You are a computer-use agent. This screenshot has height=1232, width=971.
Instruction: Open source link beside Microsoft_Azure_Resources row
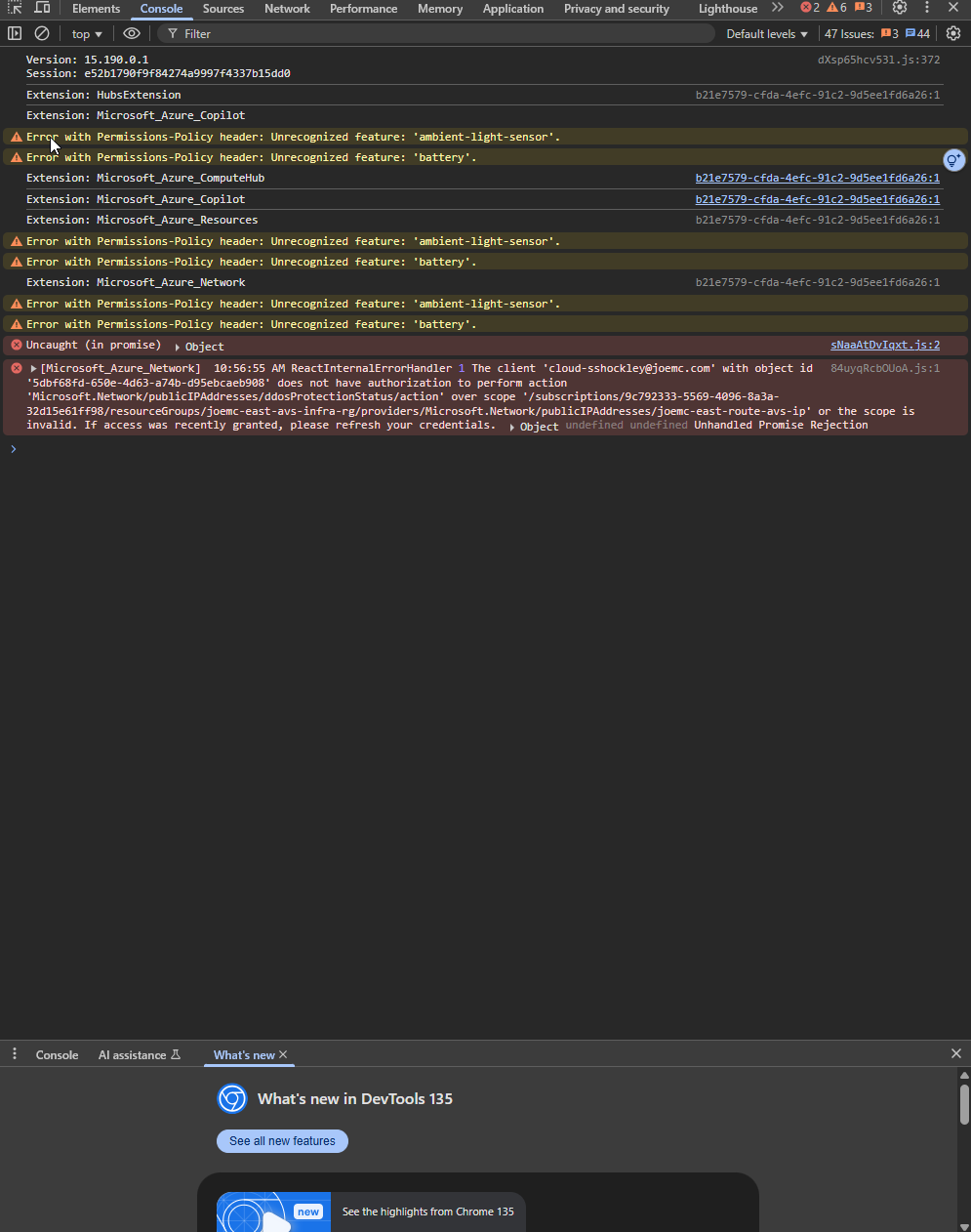click(818, 220)
